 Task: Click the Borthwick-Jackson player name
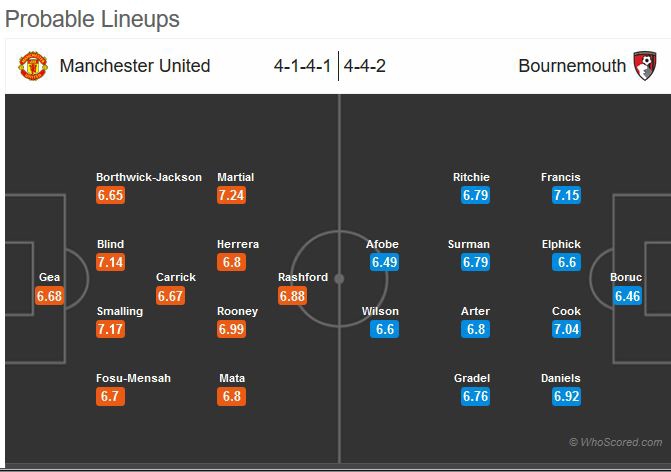coord(149,177)
